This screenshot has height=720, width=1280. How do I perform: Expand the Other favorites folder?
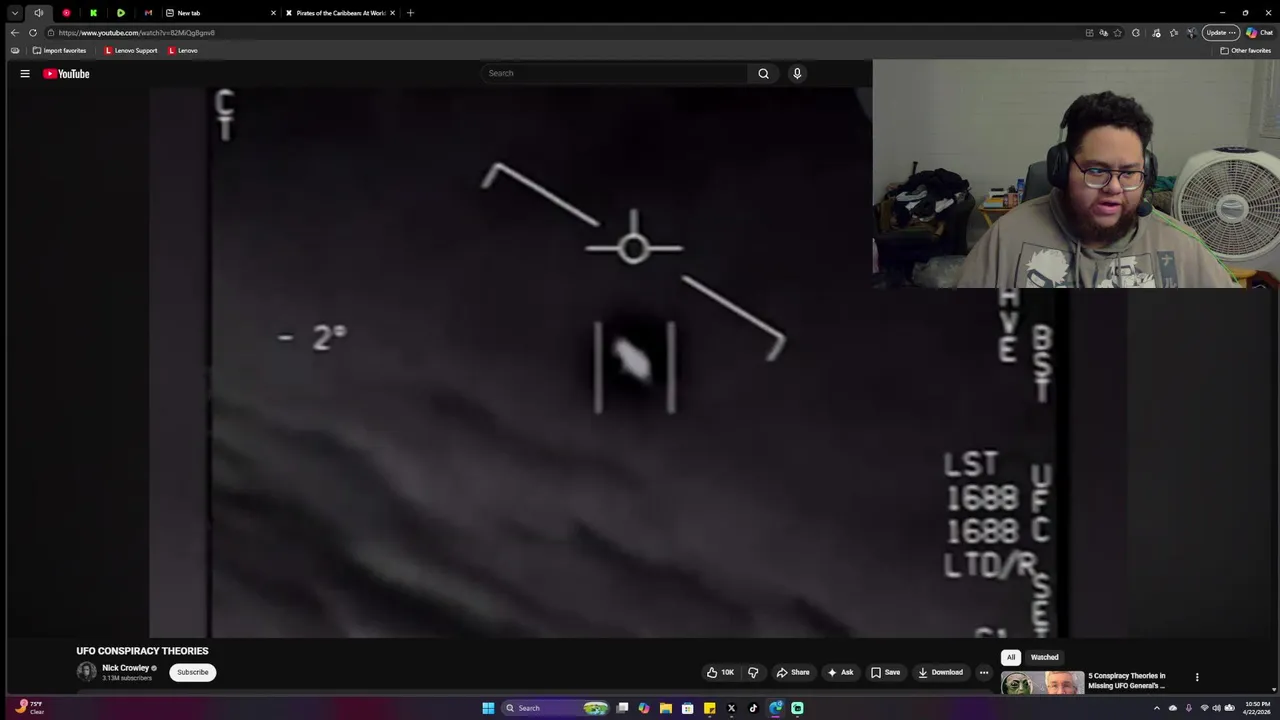pyautogui.click(x=1245, y=50)
